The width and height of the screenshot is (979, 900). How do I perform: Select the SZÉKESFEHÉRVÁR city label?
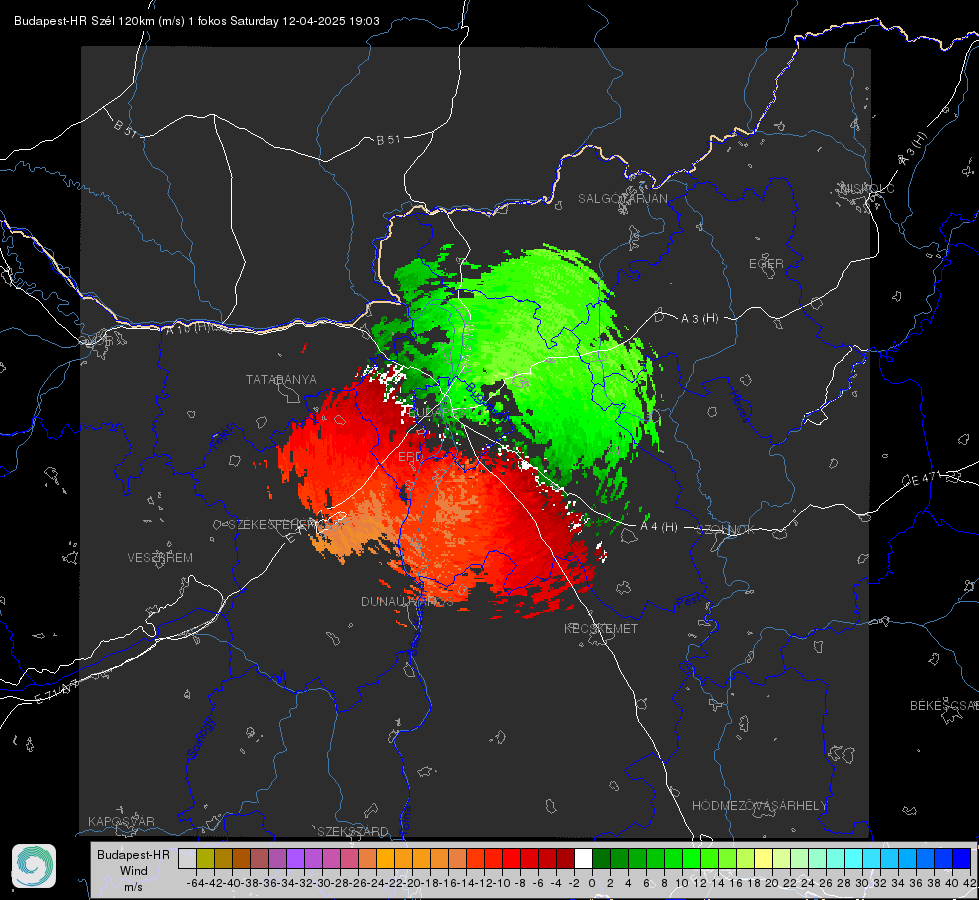287,525
